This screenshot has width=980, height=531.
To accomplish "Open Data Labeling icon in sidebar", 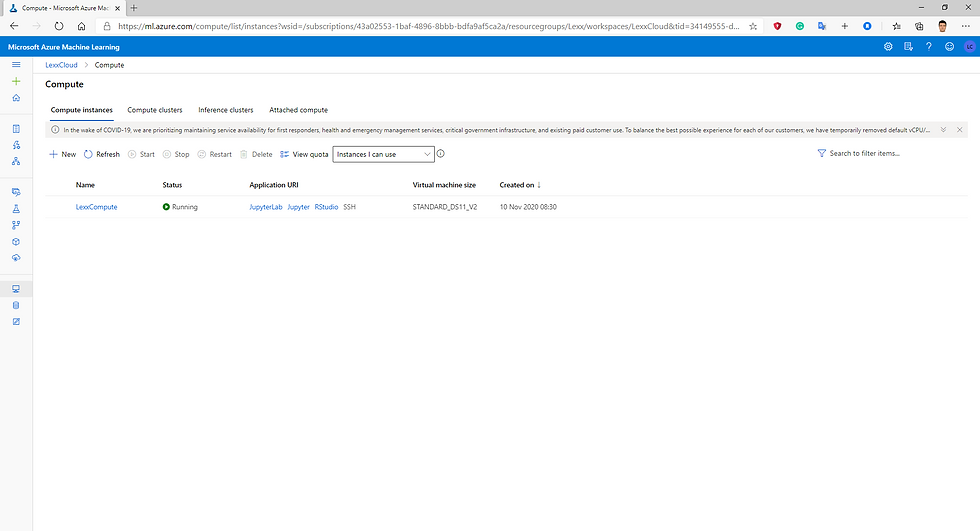I will 16,322.
